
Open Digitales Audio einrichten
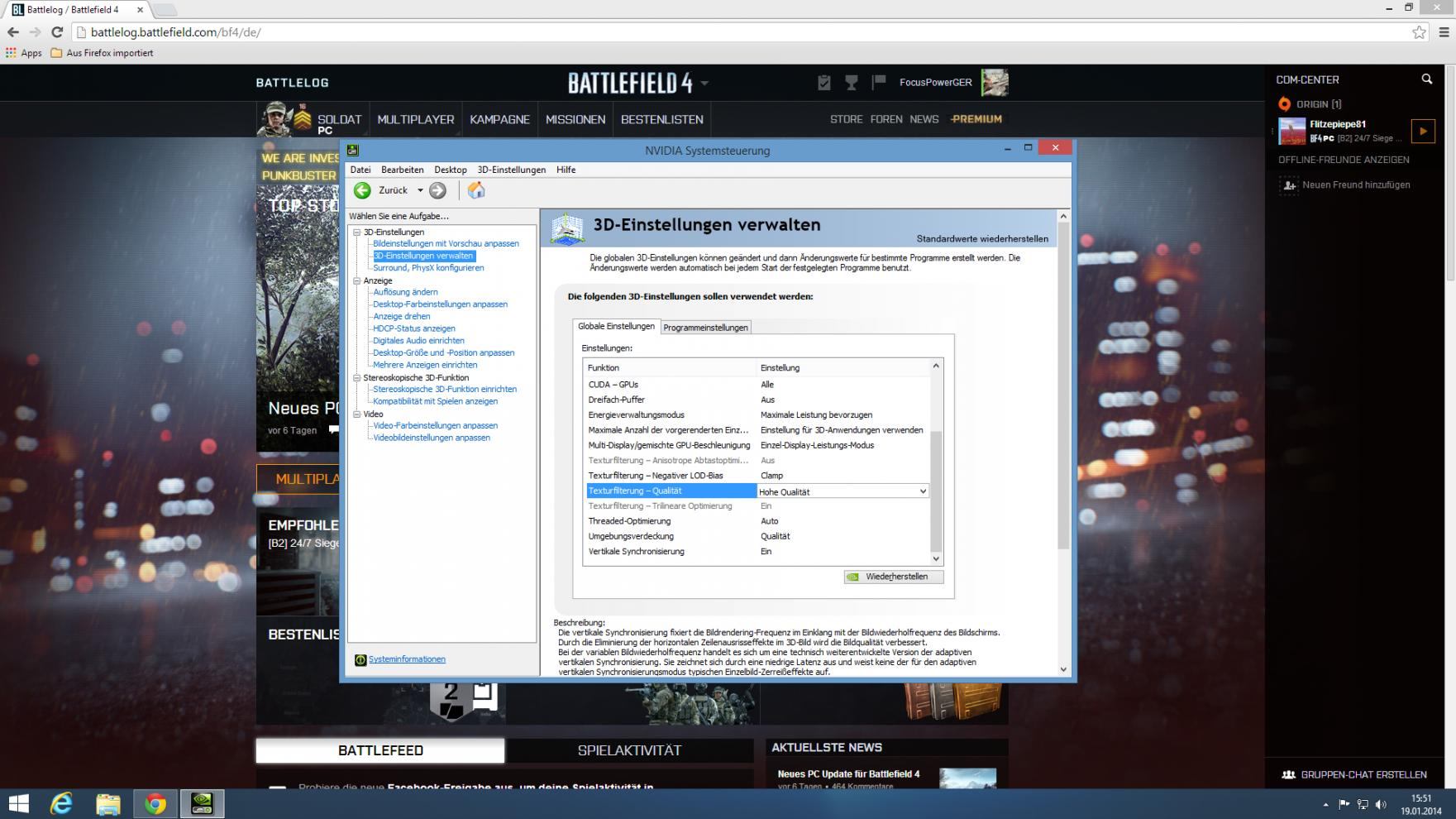coord(418,341)
